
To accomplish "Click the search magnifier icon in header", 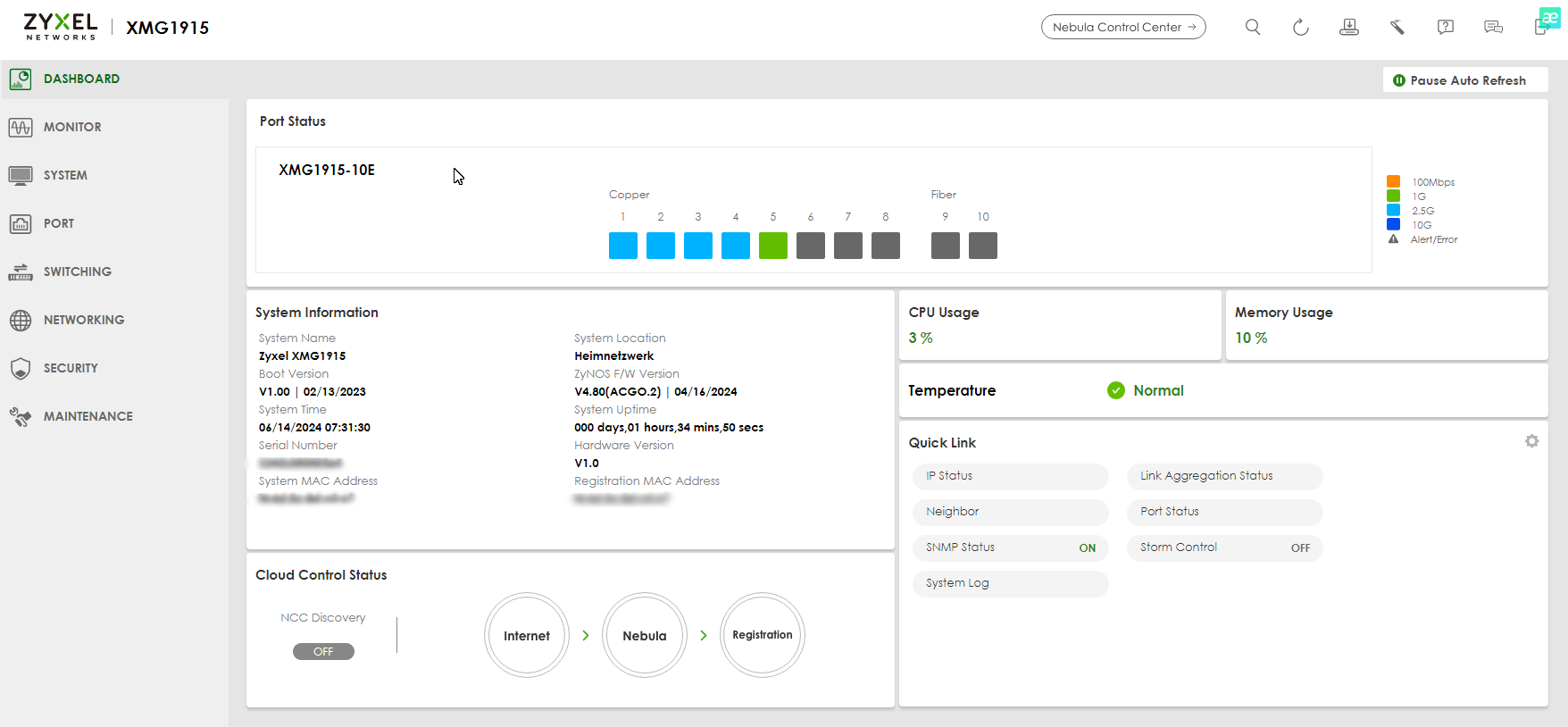I will pos(1253,27).
